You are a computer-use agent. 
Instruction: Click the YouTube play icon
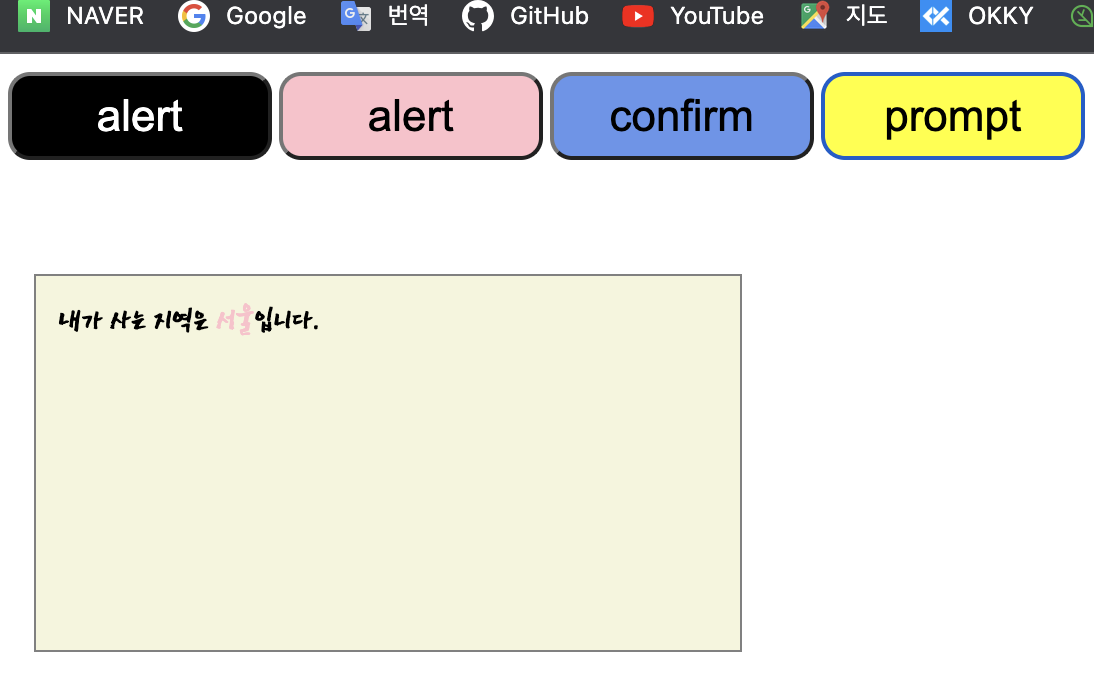pos(638,16)
